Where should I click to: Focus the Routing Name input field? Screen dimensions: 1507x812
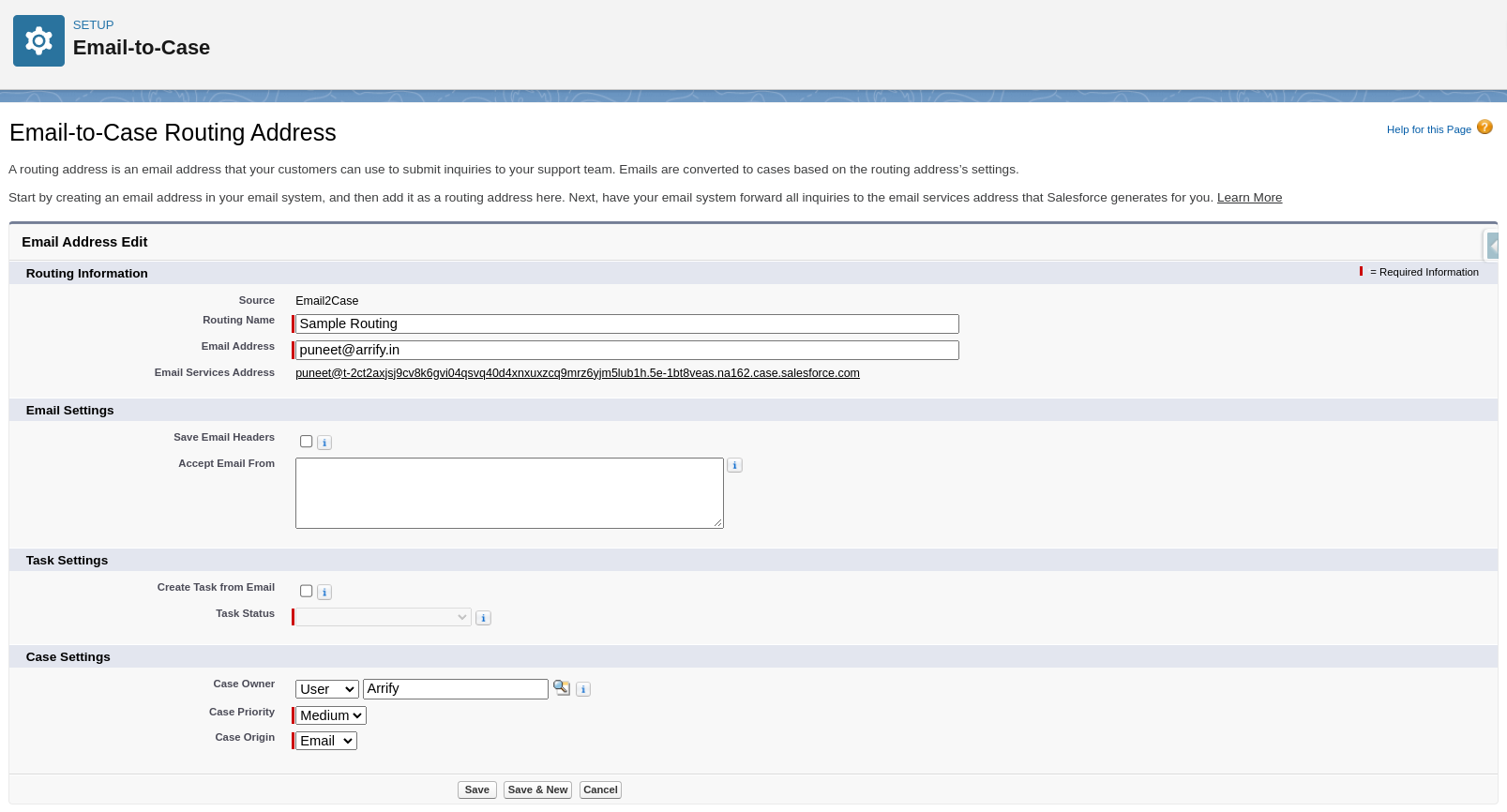(627, 323)
